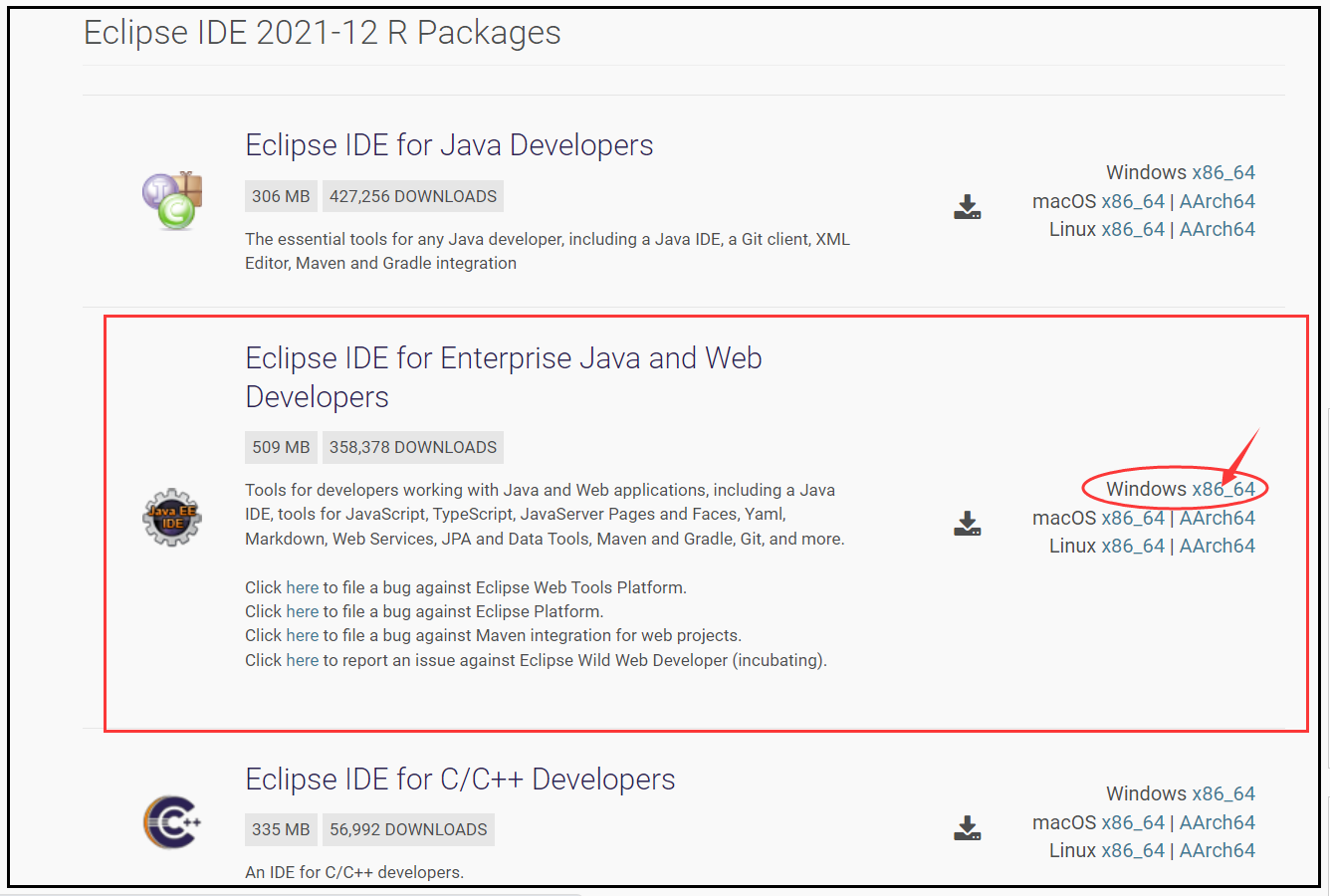Download Windows x86_64 for C/C++ Developers
The width and height of the screenshot is (1330, 896).
pos(1223,793)
